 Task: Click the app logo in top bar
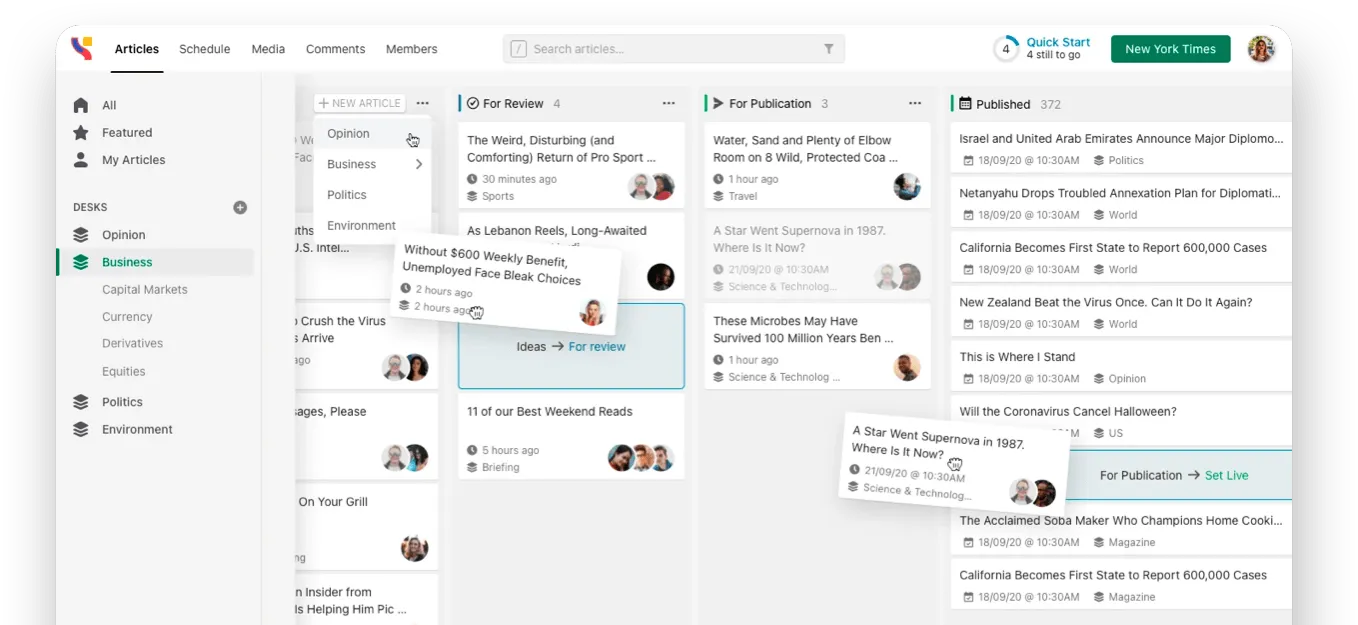[81, 48]
